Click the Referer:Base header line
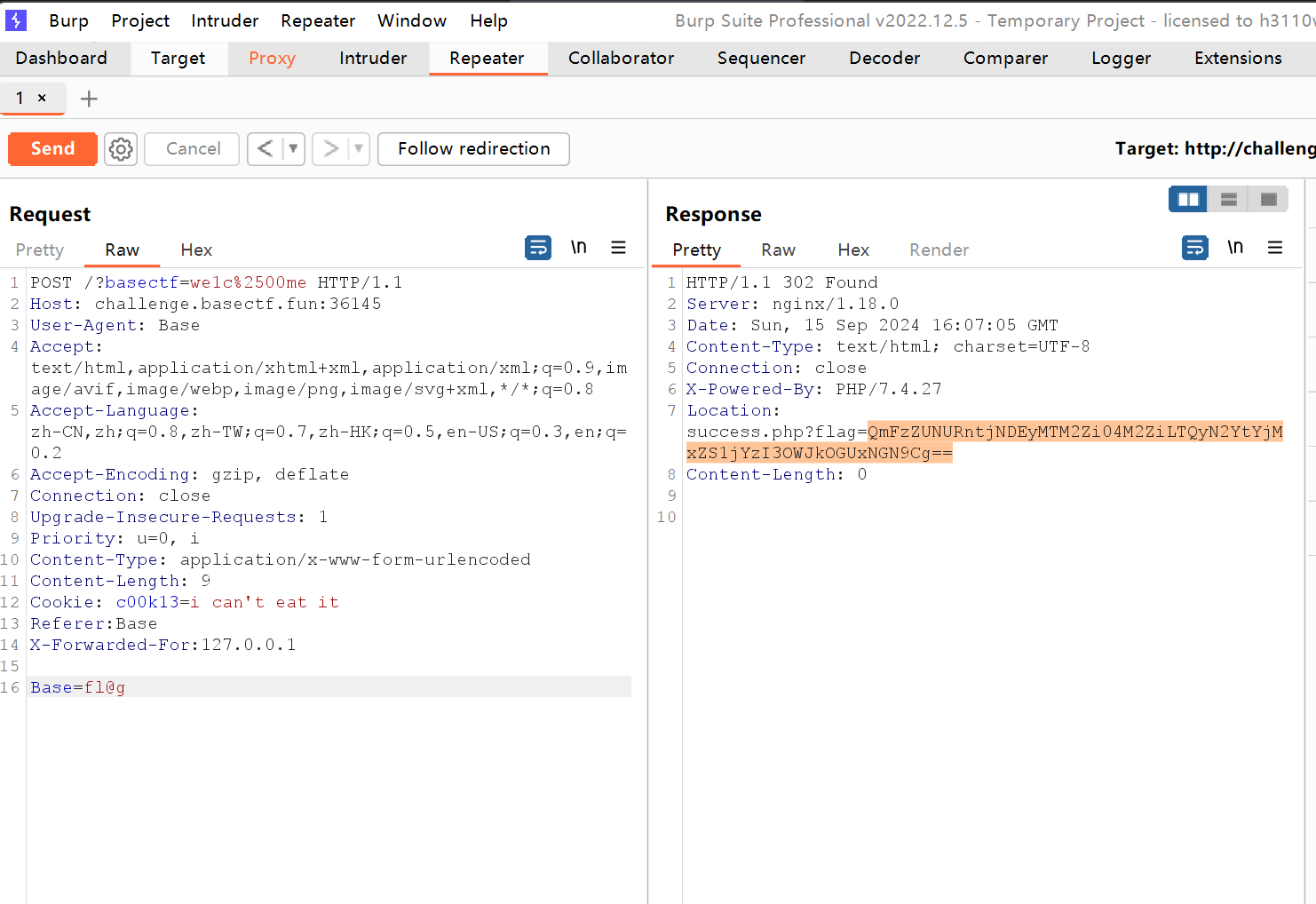Viewport: 1316px width, 904px height. (x=94, y=623)
